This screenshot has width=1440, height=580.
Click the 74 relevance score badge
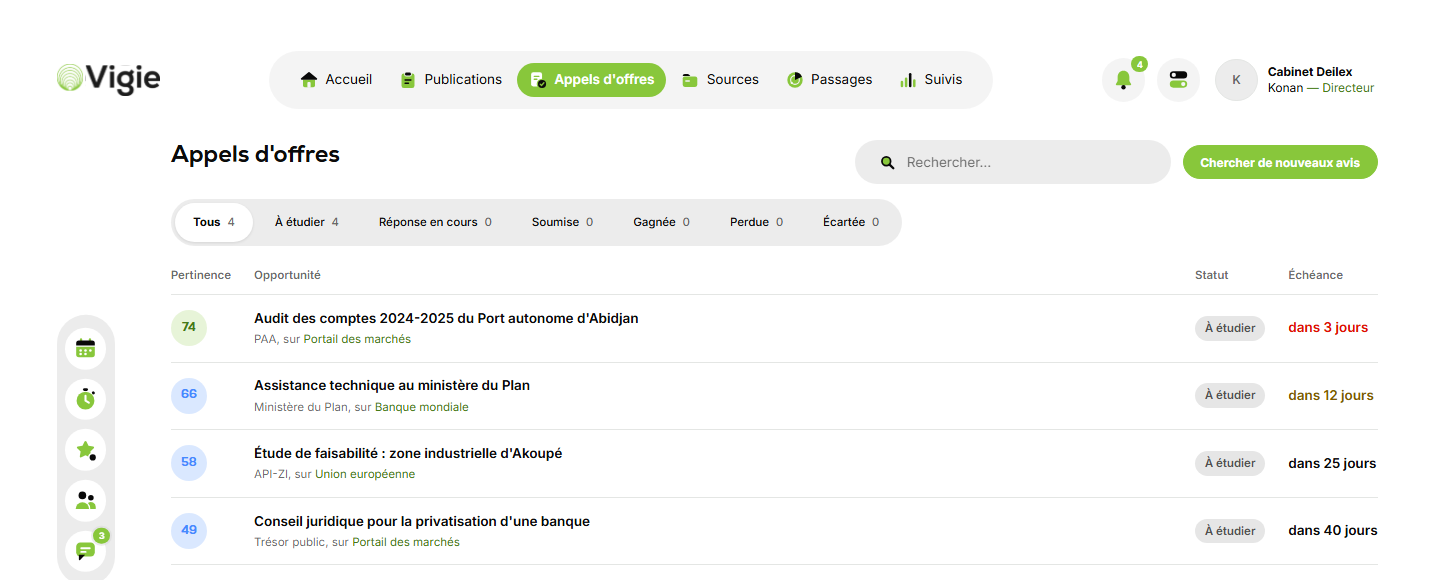[x=189, y=328]
